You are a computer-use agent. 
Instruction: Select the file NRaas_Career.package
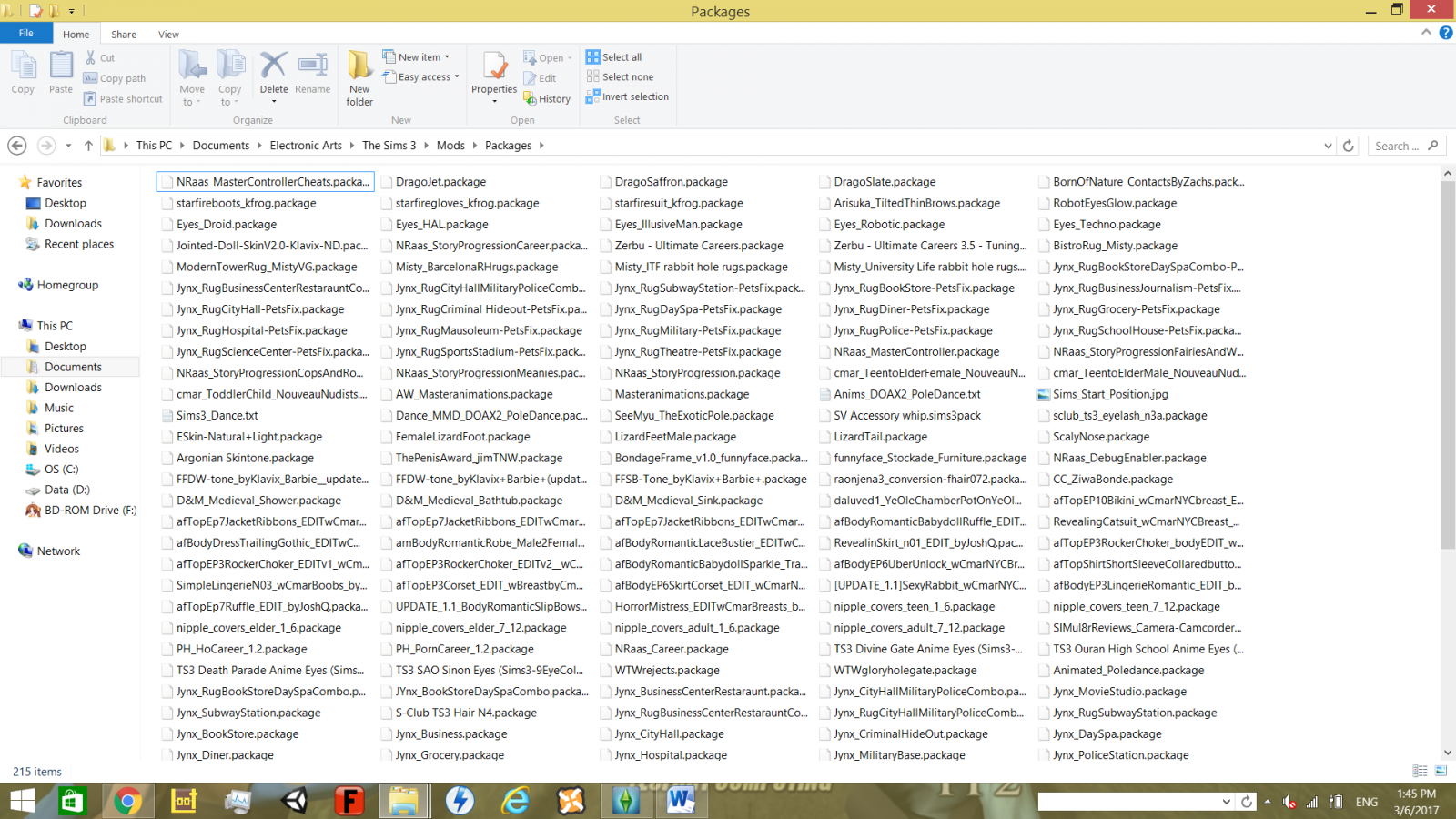click(x=672, y=649)
